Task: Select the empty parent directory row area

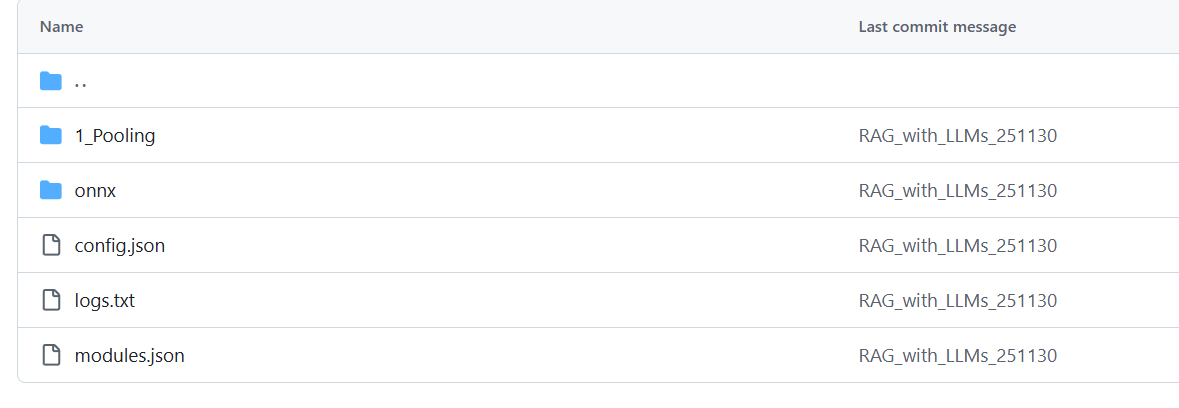Action: point(599,81)
